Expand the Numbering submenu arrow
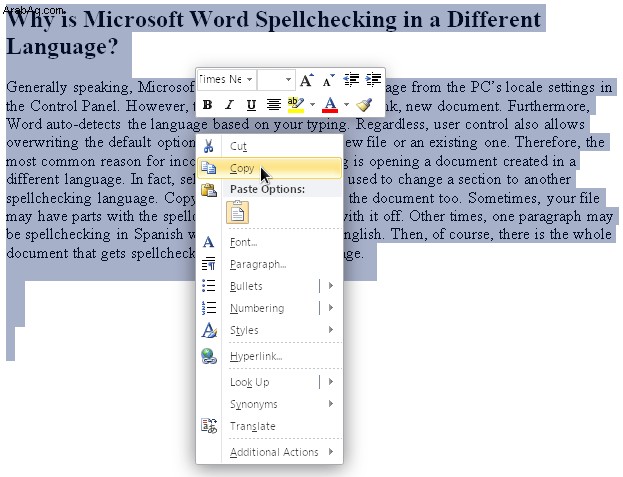The width and height of the screenshot is (623, 477). [331, 308]
